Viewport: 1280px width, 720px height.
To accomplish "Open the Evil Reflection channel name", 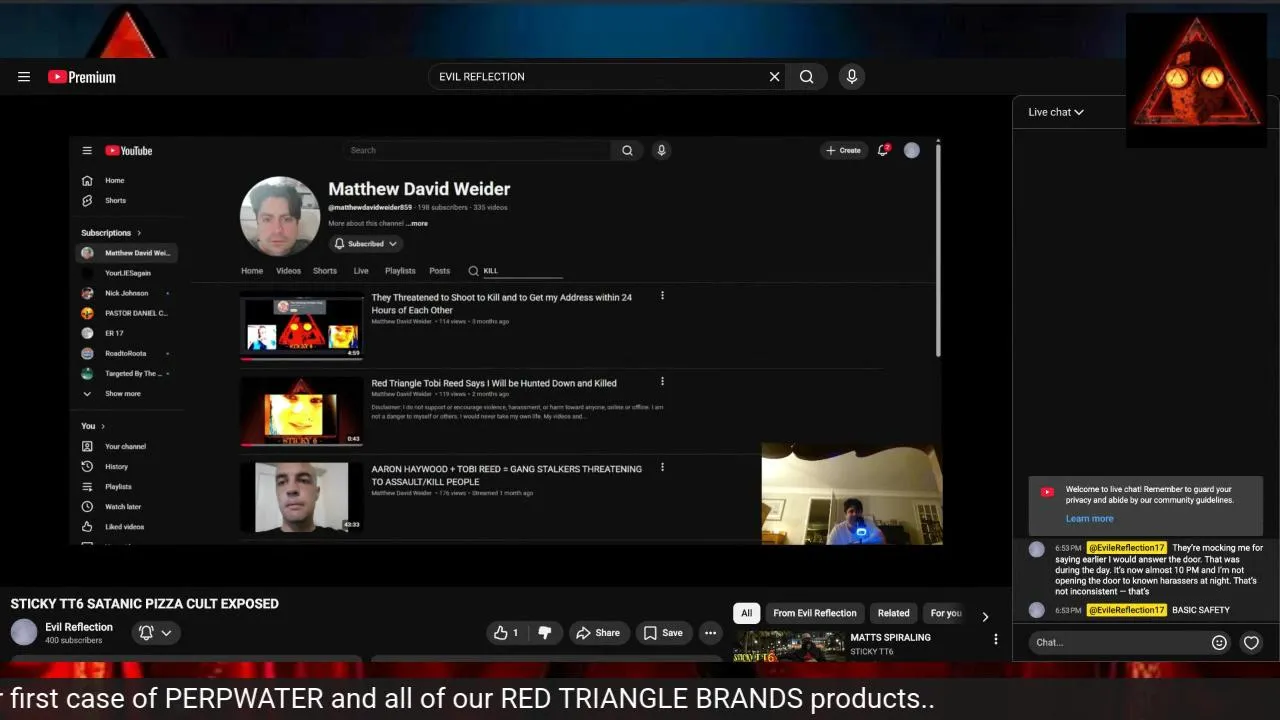I will 79,627.
